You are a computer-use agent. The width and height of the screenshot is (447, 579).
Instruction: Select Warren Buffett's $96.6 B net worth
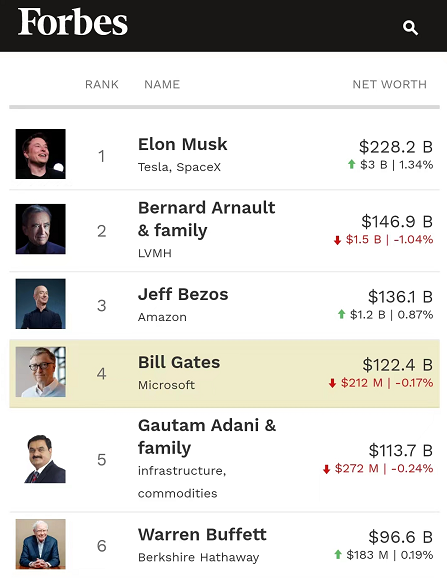[400, 537]
